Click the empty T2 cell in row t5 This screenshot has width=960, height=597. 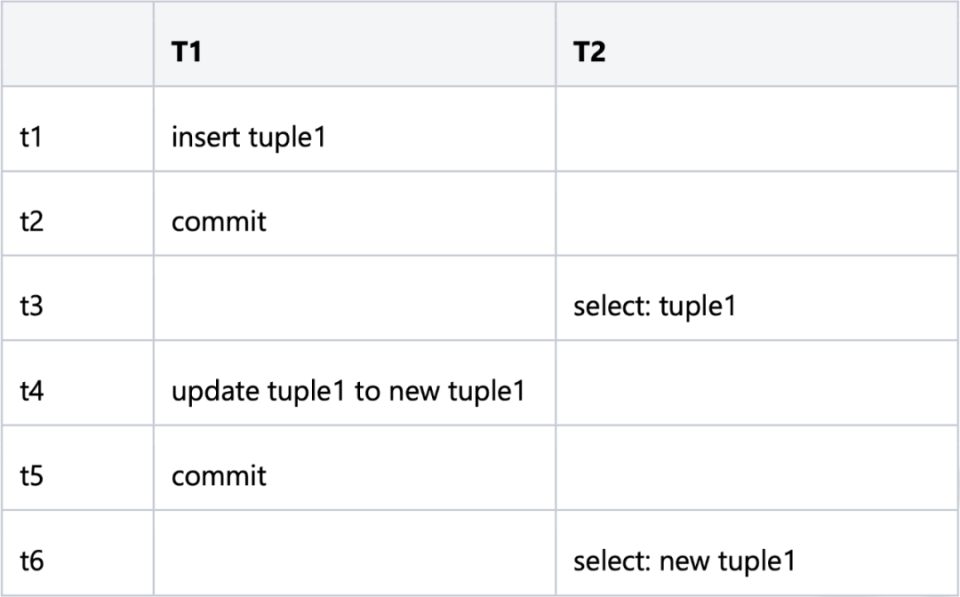pos(756,476)
